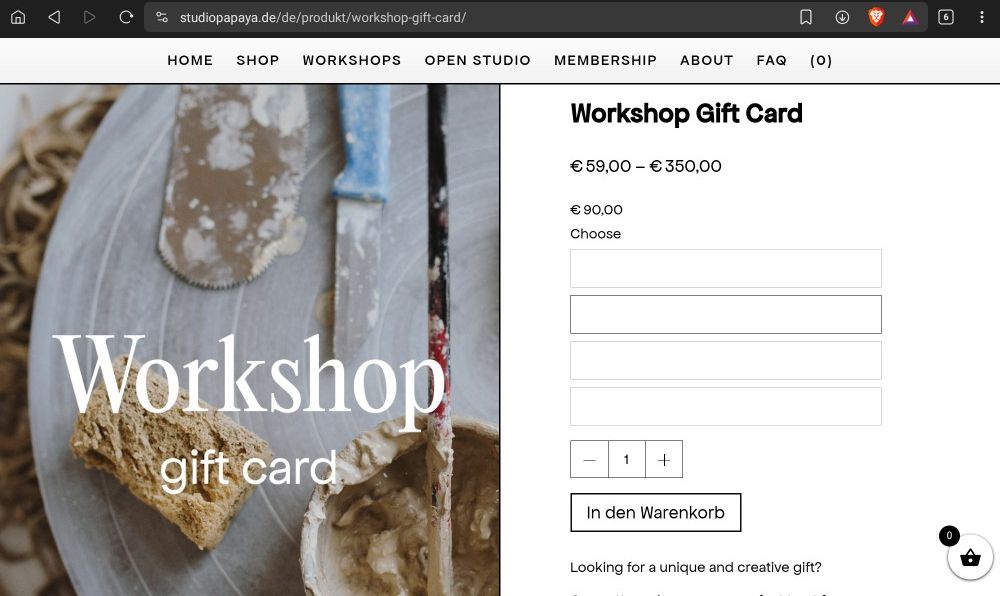Select the second highlighted option box

tap(726, 314)
